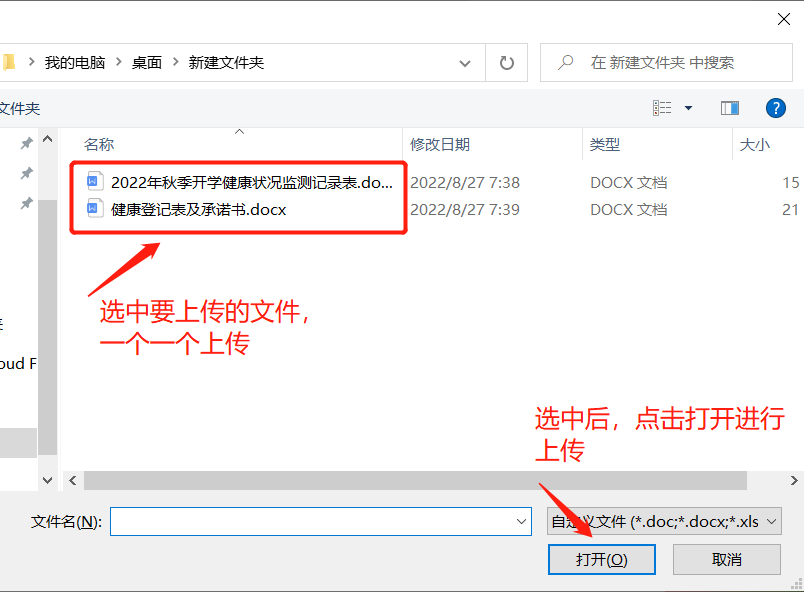Viewport: 804px width, 592px height.
Task: Click the 取消 button
Action: pos(727,560)
